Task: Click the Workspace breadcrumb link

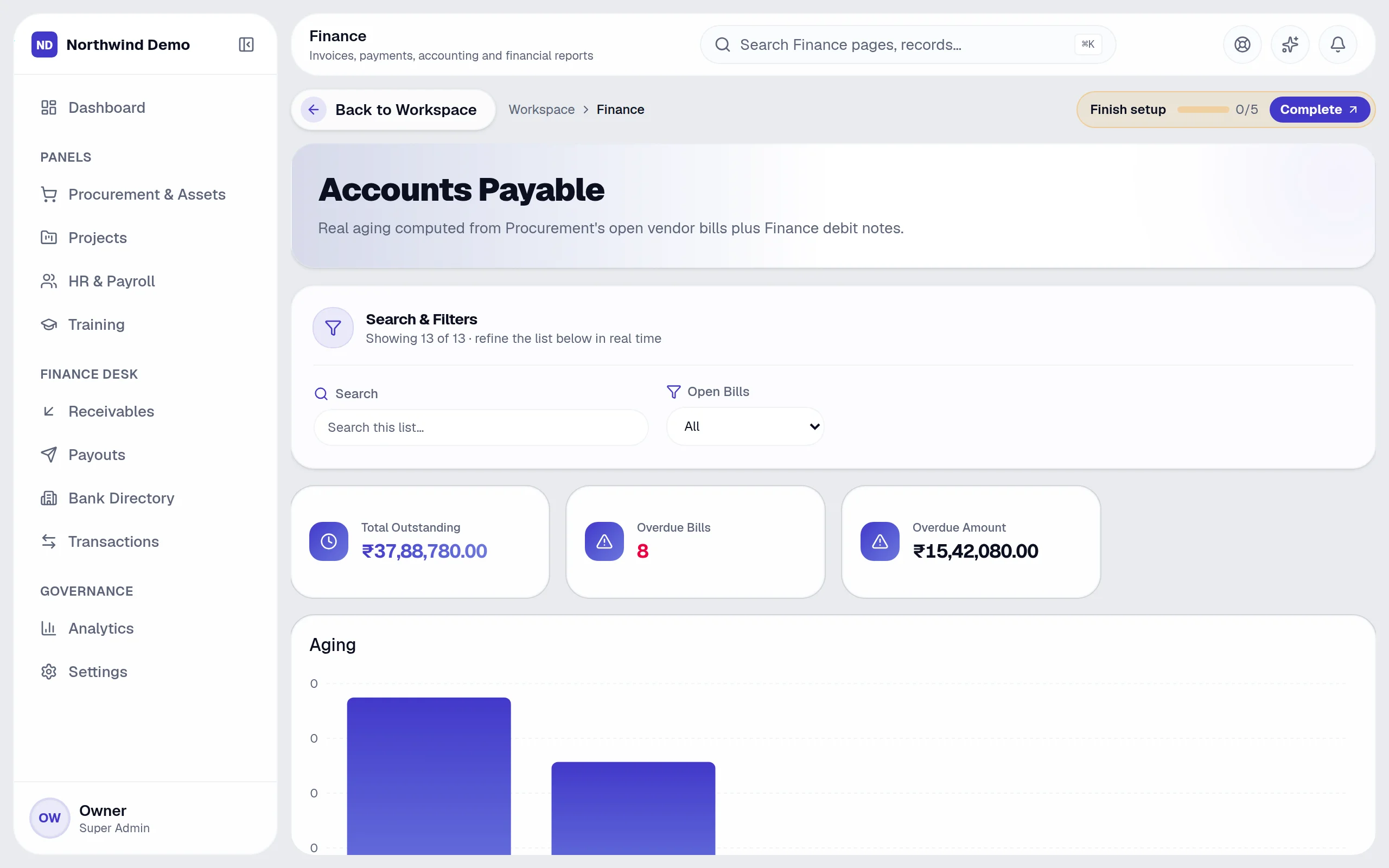Action: 541,110
